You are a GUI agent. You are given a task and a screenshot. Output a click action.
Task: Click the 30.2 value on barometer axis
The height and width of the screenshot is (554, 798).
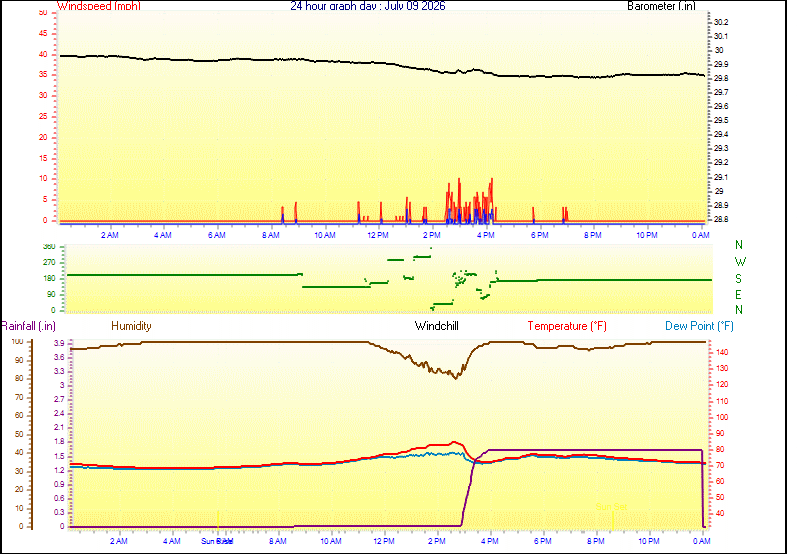[x=721, y=22]
